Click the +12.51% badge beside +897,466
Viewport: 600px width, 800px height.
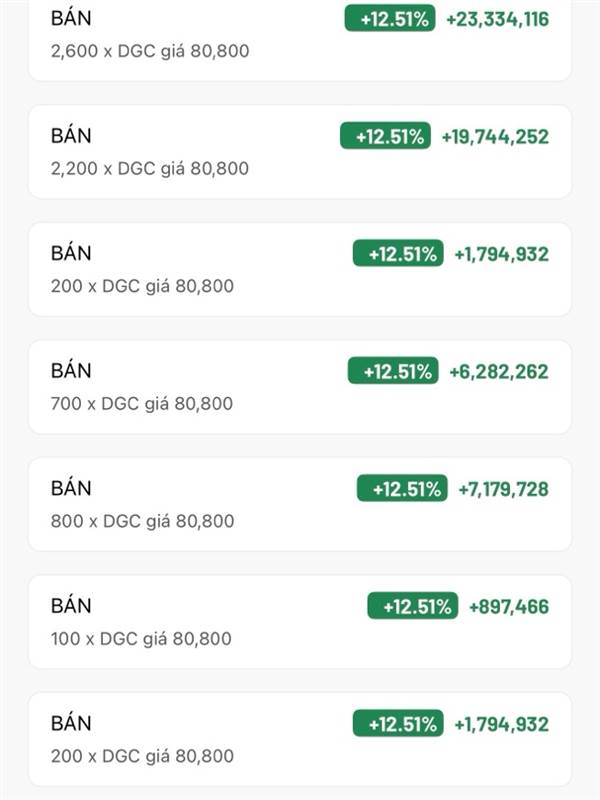coord(412,607)
